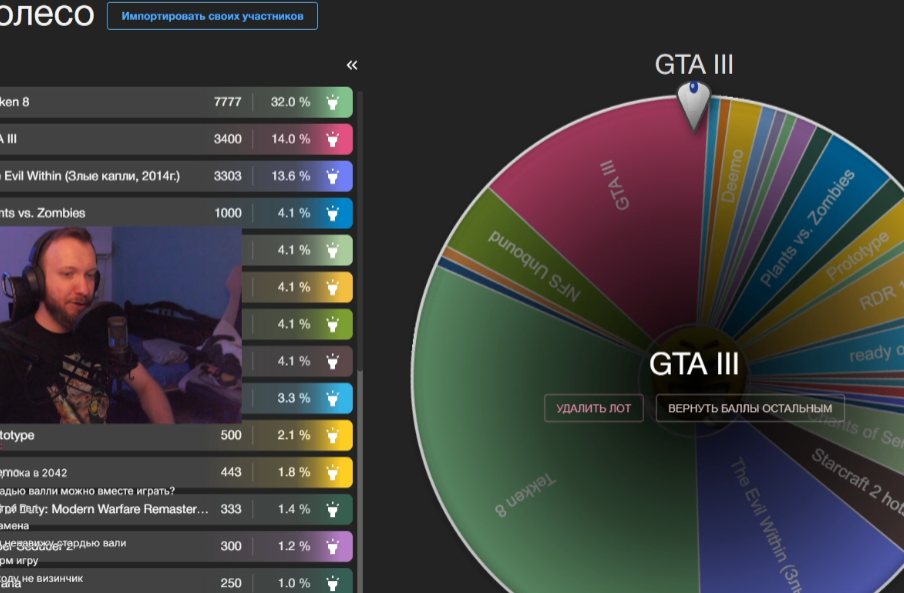The image size is (904, 593).
Task: Click the 32.0 % chance value
Action: pos(290,102)
